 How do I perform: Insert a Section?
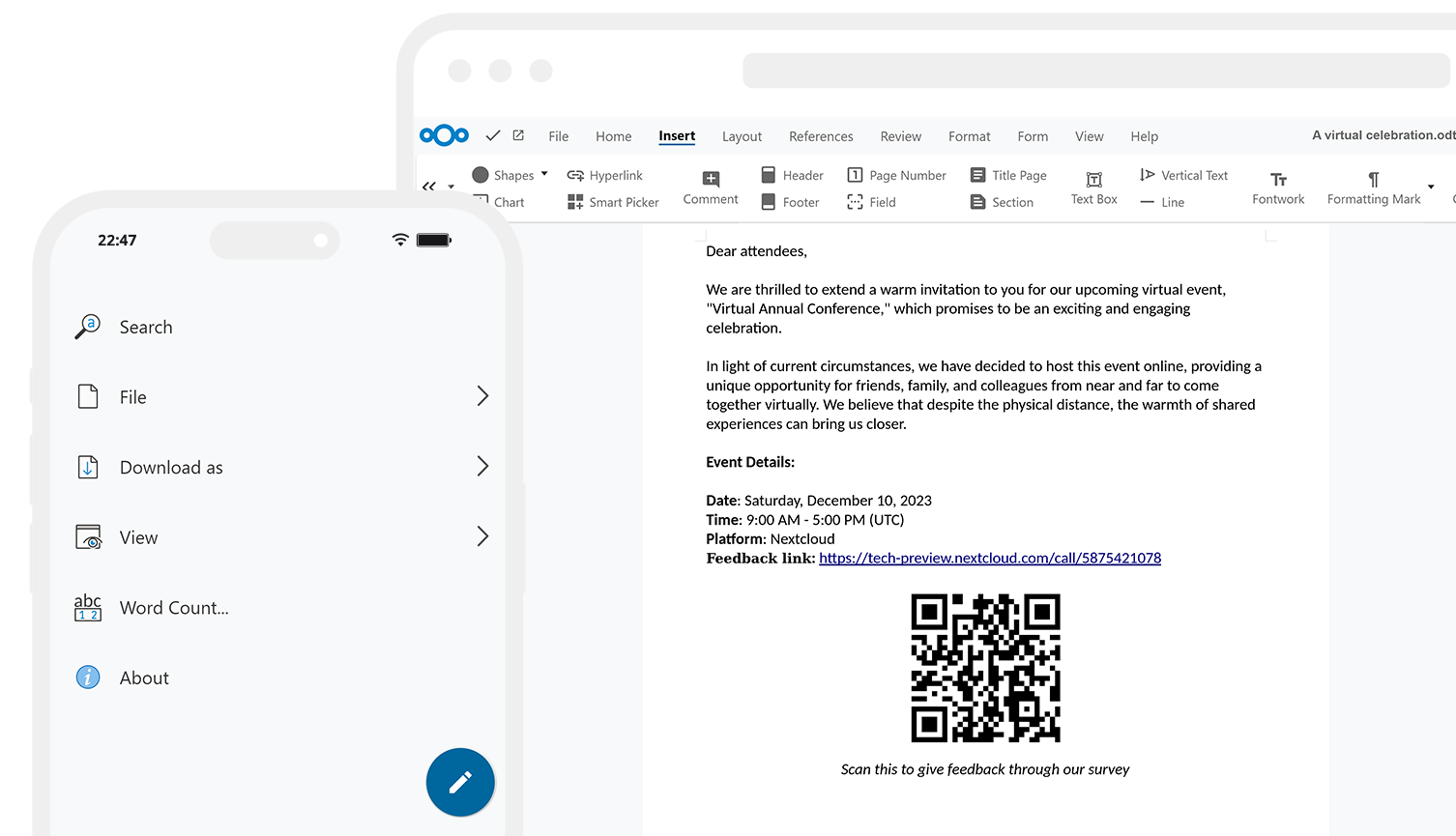tap(1002, 201)
